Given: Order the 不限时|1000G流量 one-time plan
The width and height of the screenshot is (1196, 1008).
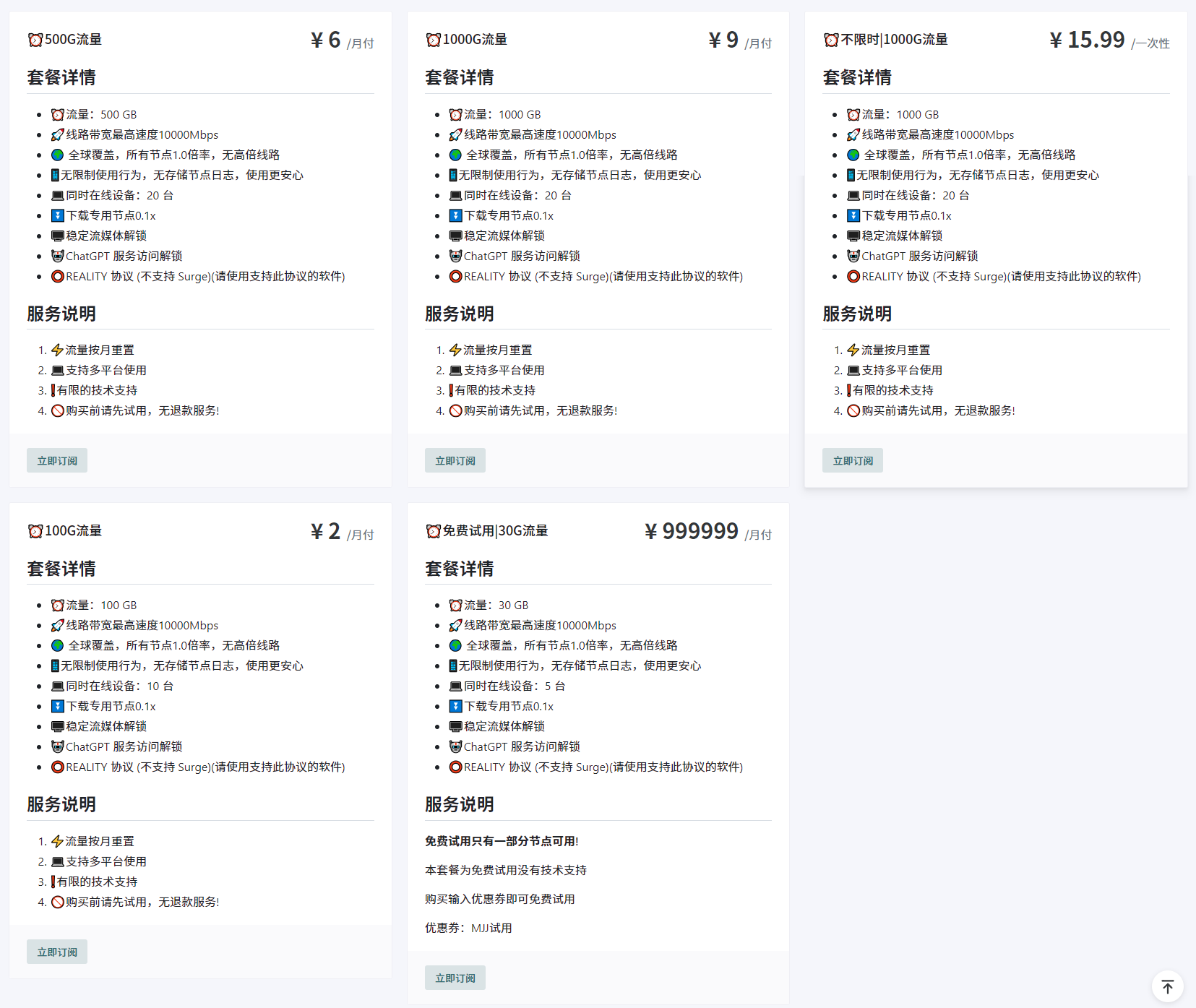Looking at the screenshot, I should pyautogui.click(x=852, y=461).
